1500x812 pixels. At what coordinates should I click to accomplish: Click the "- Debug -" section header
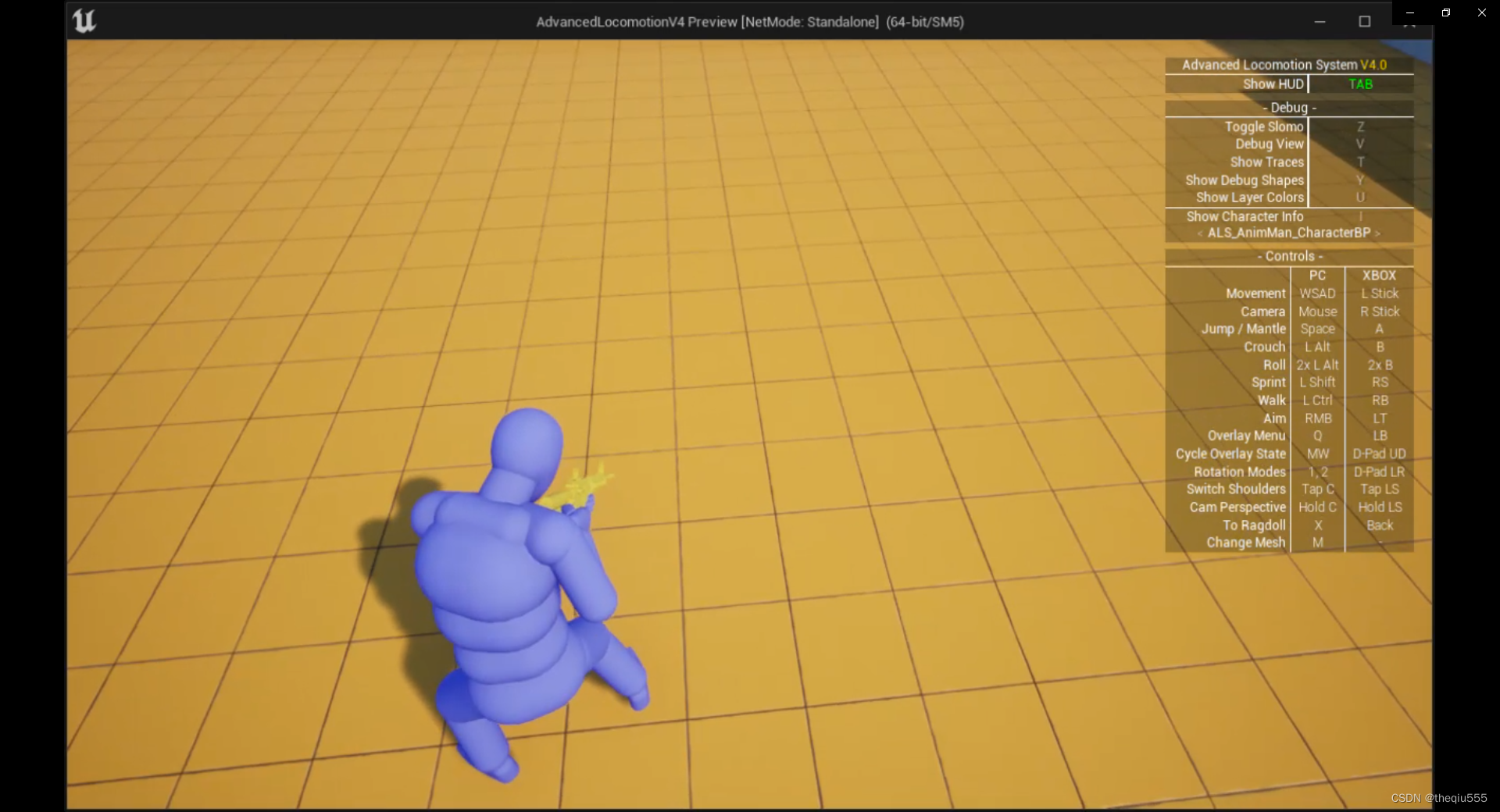[x=1289, y=108]
